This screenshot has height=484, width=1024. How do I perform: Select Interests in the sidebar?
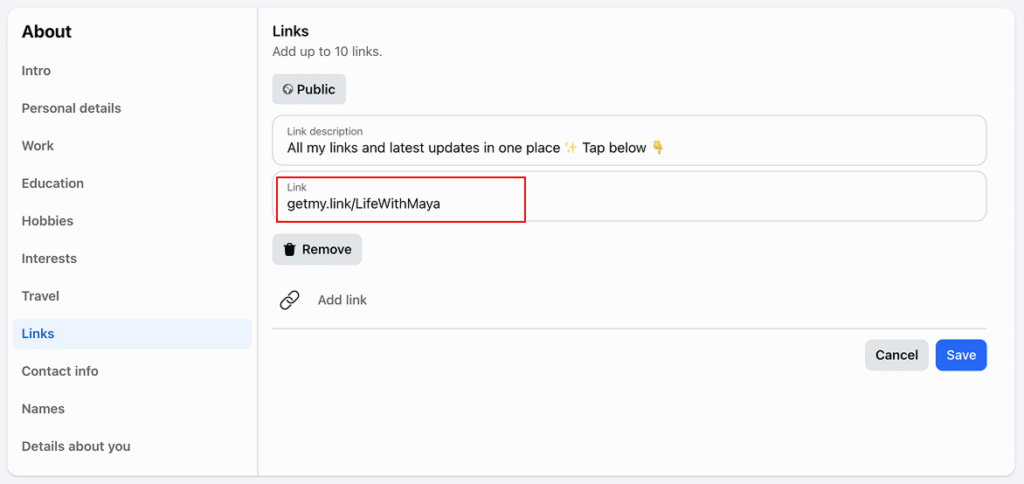pyautogui.click(x=49, y=258)
